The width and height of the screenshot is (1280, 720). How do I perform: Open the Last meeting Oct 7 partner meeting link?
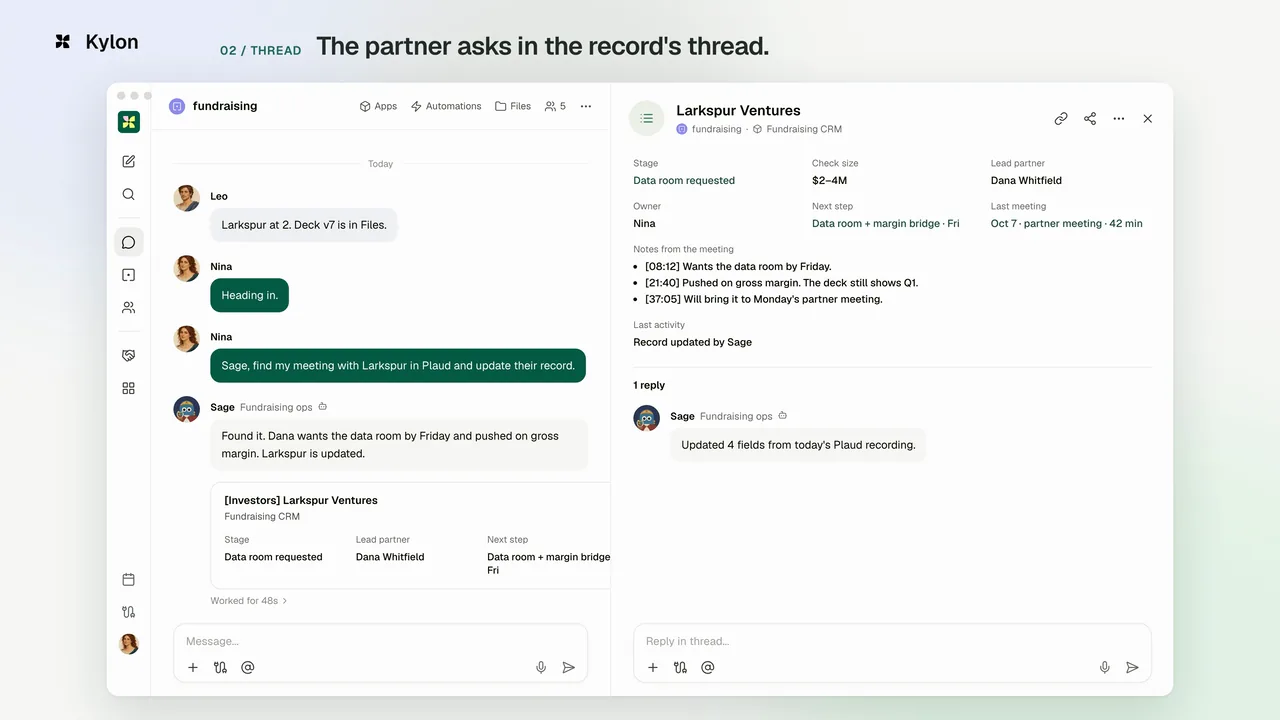(x=1066, y=224)
